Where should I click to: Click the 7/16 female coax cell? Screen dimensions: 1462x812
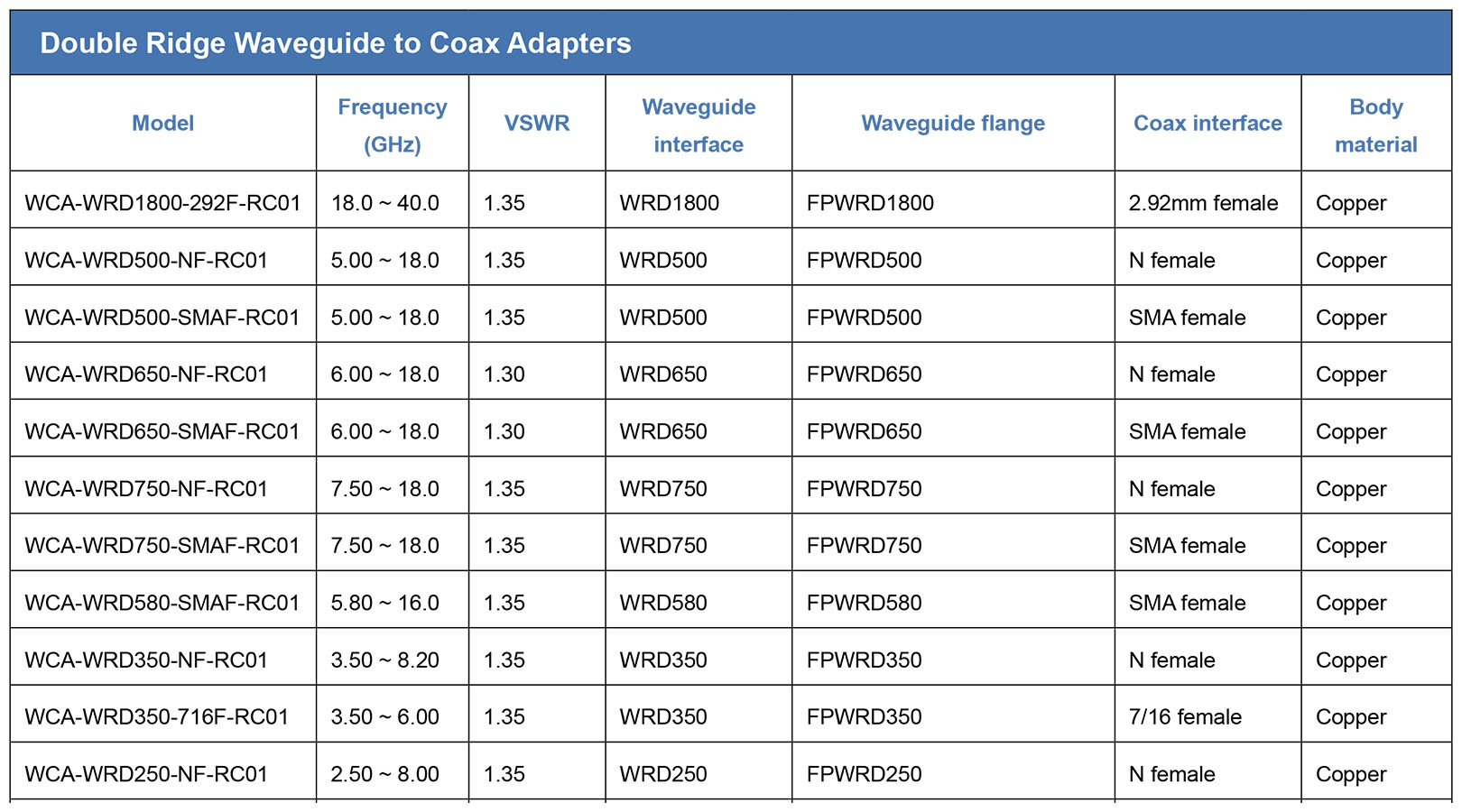(1185, 717)
